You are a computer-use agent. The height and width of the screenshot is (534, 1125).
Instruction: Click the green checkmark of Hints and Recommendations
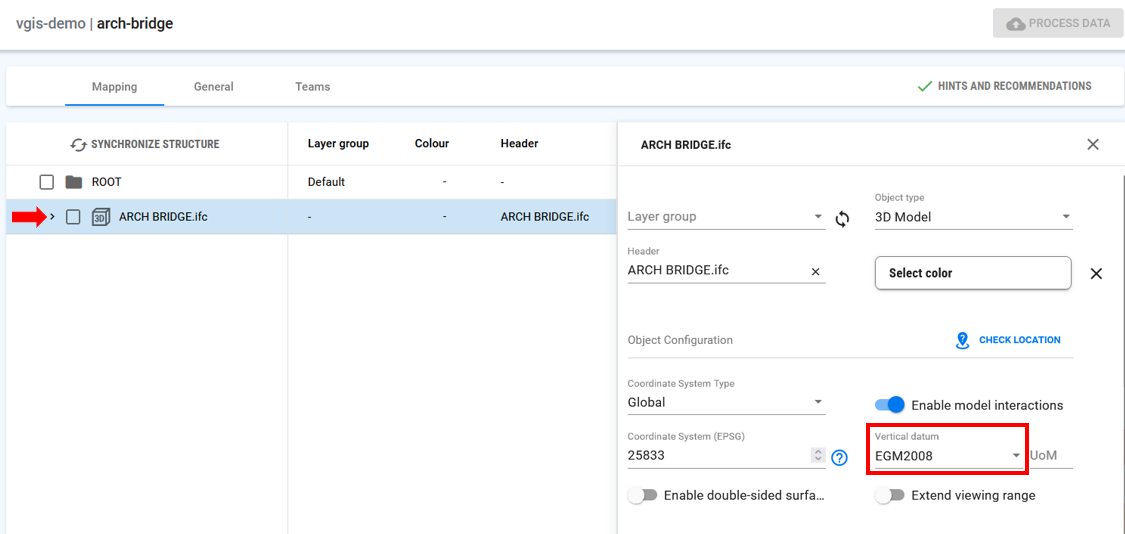pyautogui.click(x=925, y=86)
